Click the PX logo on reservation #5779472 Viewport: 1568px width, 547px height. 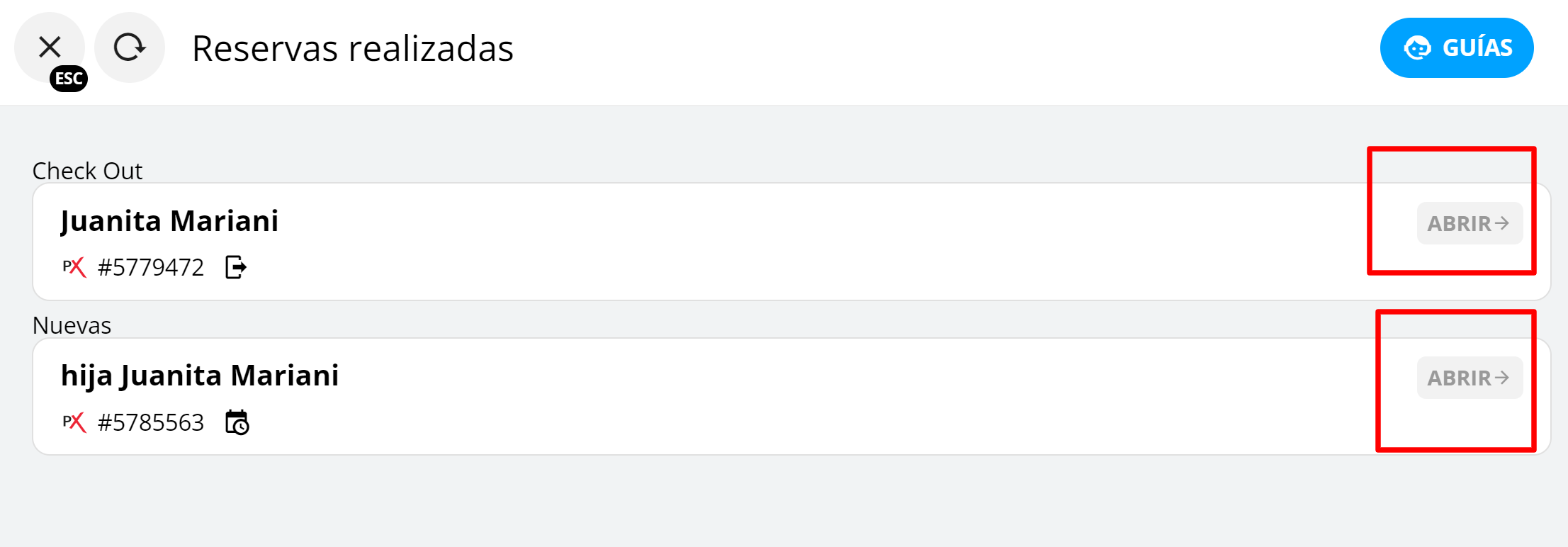pos(74,267)
